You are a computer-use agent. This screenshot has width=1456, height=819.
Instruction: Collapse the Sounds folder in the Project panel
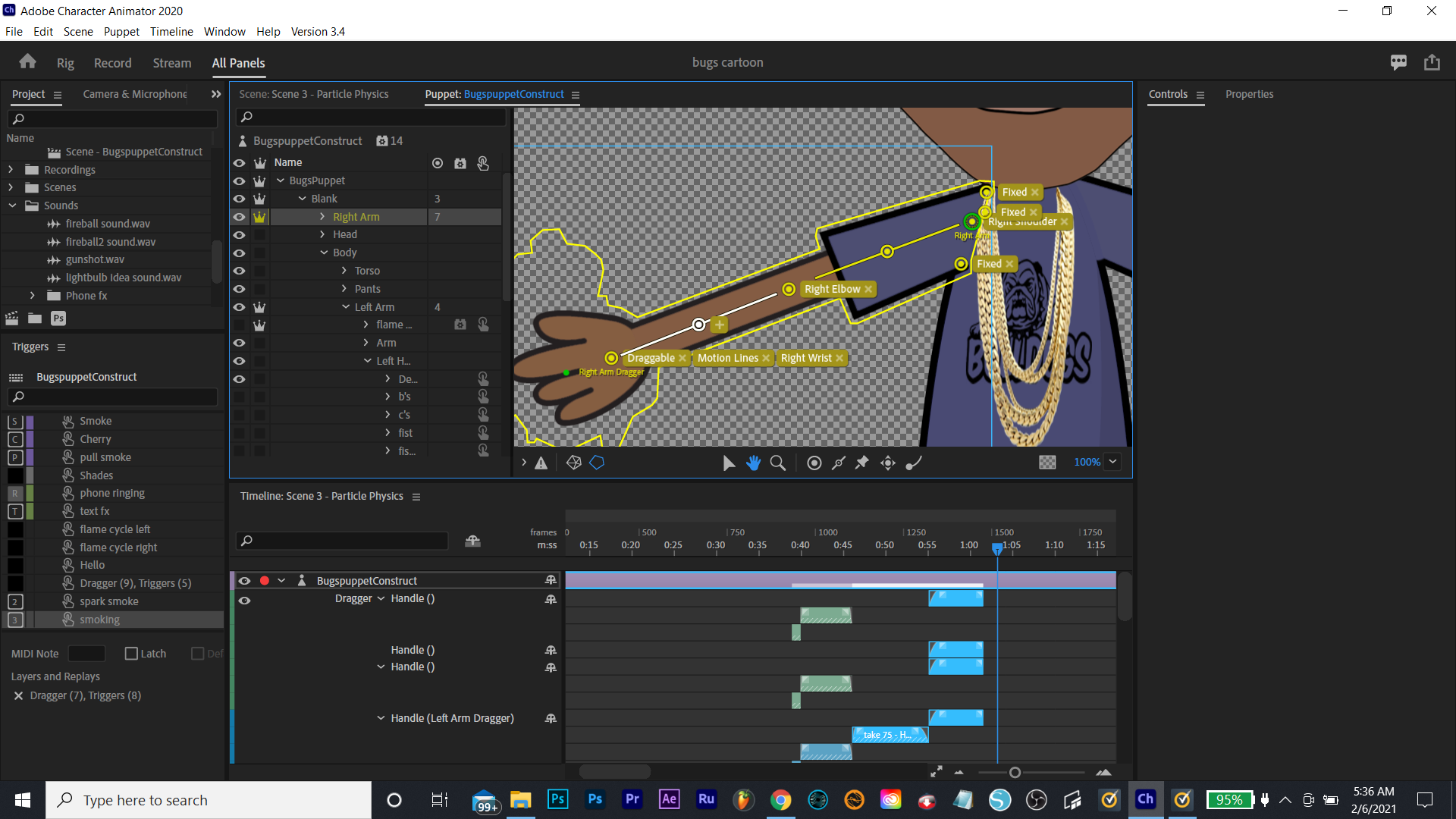pos(12,205)
